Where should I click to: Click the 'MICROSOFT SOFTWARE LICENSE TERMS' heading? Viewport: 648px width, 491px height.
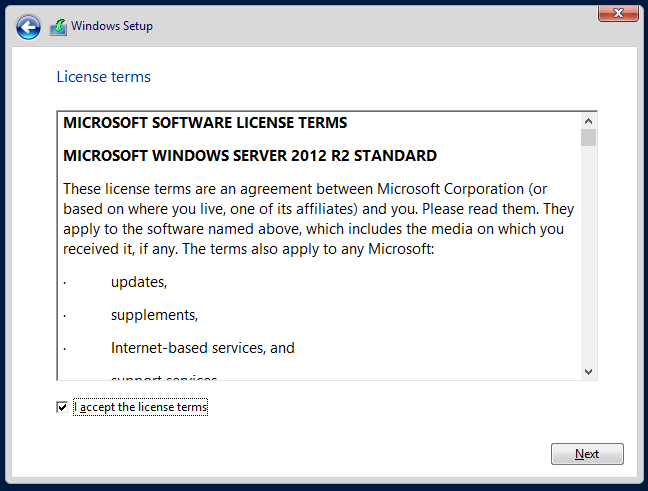coord(205,123)
